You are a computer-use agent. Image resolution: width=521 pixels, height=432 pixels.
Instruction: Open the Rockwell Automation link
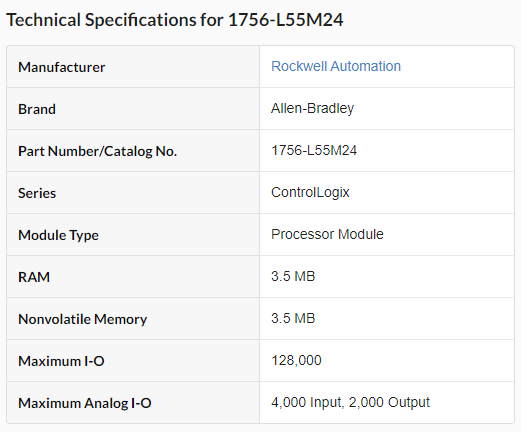[336, 66]
